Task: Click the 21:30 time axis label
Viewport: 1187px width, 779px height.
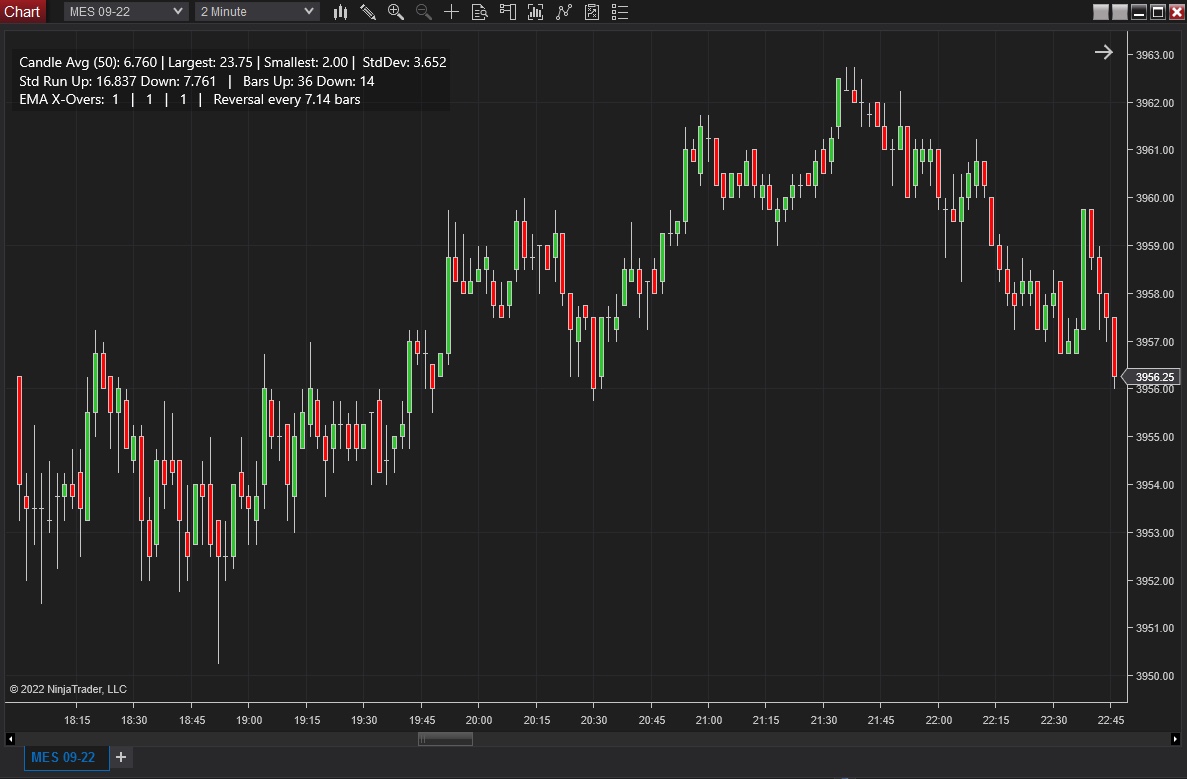Action: [x=824, y=720]
